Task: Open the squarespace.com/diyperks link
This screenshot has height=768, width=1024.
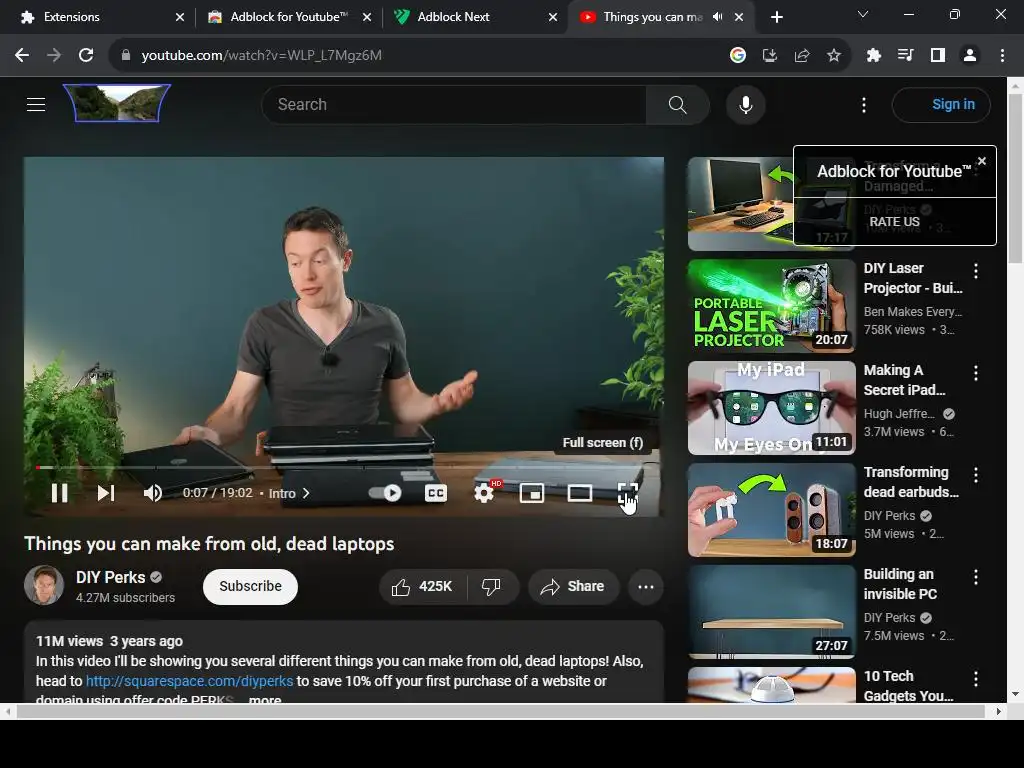Action: pyautogui.click(x=189, y=681)
